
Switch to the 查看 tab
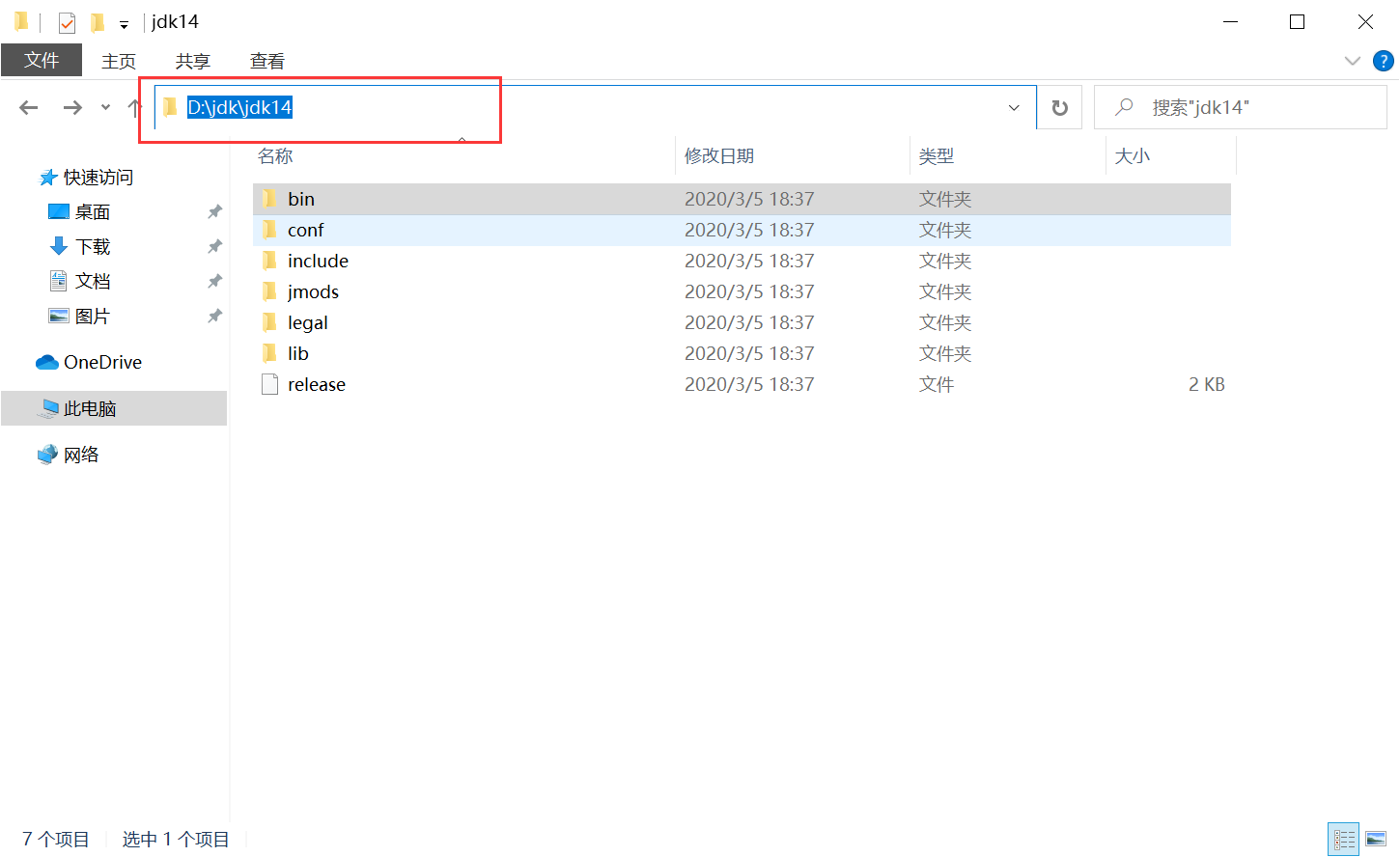click(x=266, y=60)
